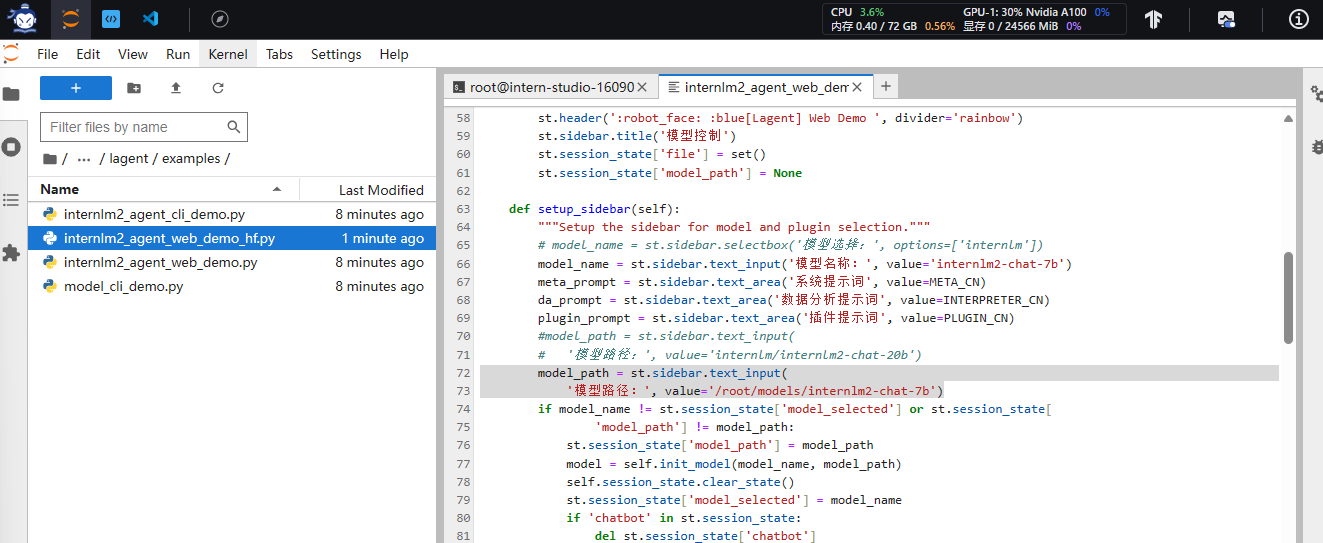Open the View menu
This screenshot has height=543, width=1323.
tap(133, 54)
